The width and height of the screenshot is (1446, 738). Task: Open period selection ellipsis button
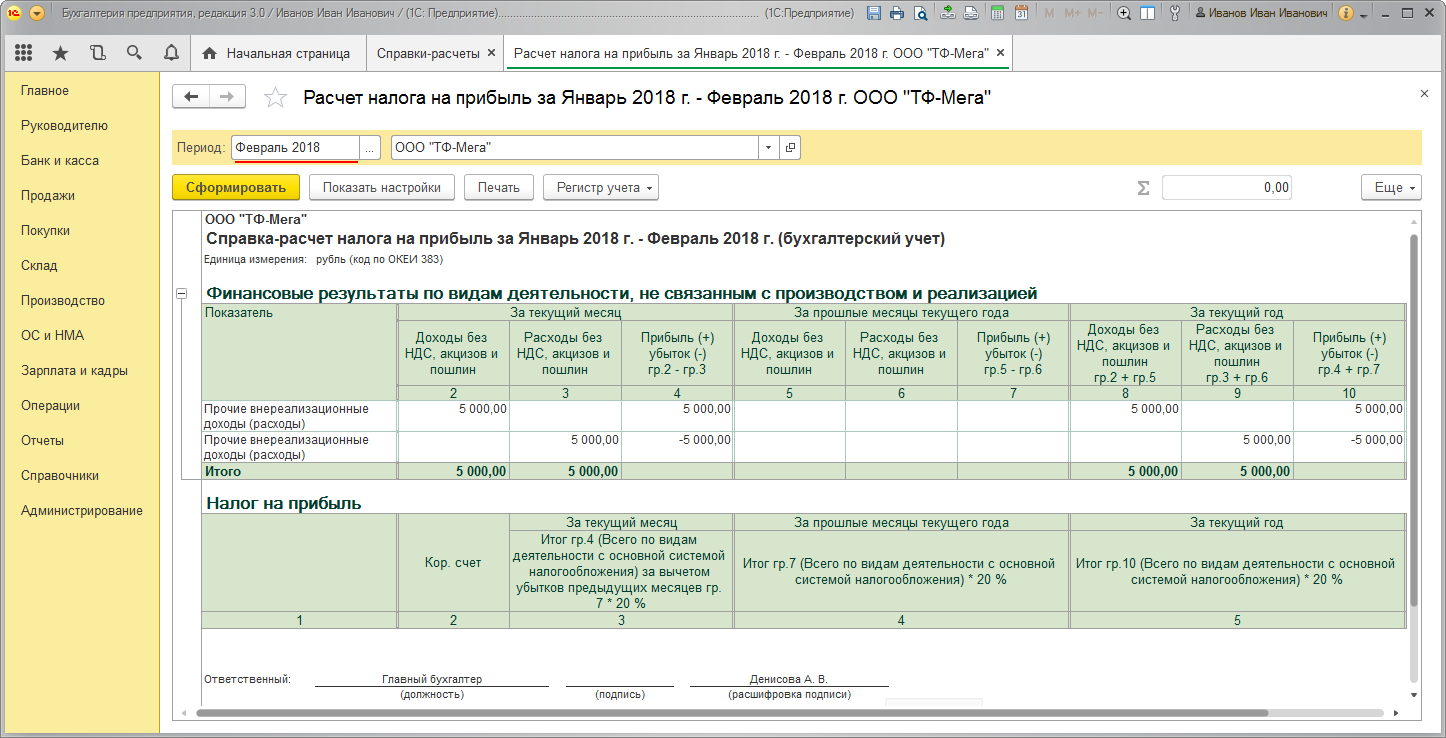370,148
